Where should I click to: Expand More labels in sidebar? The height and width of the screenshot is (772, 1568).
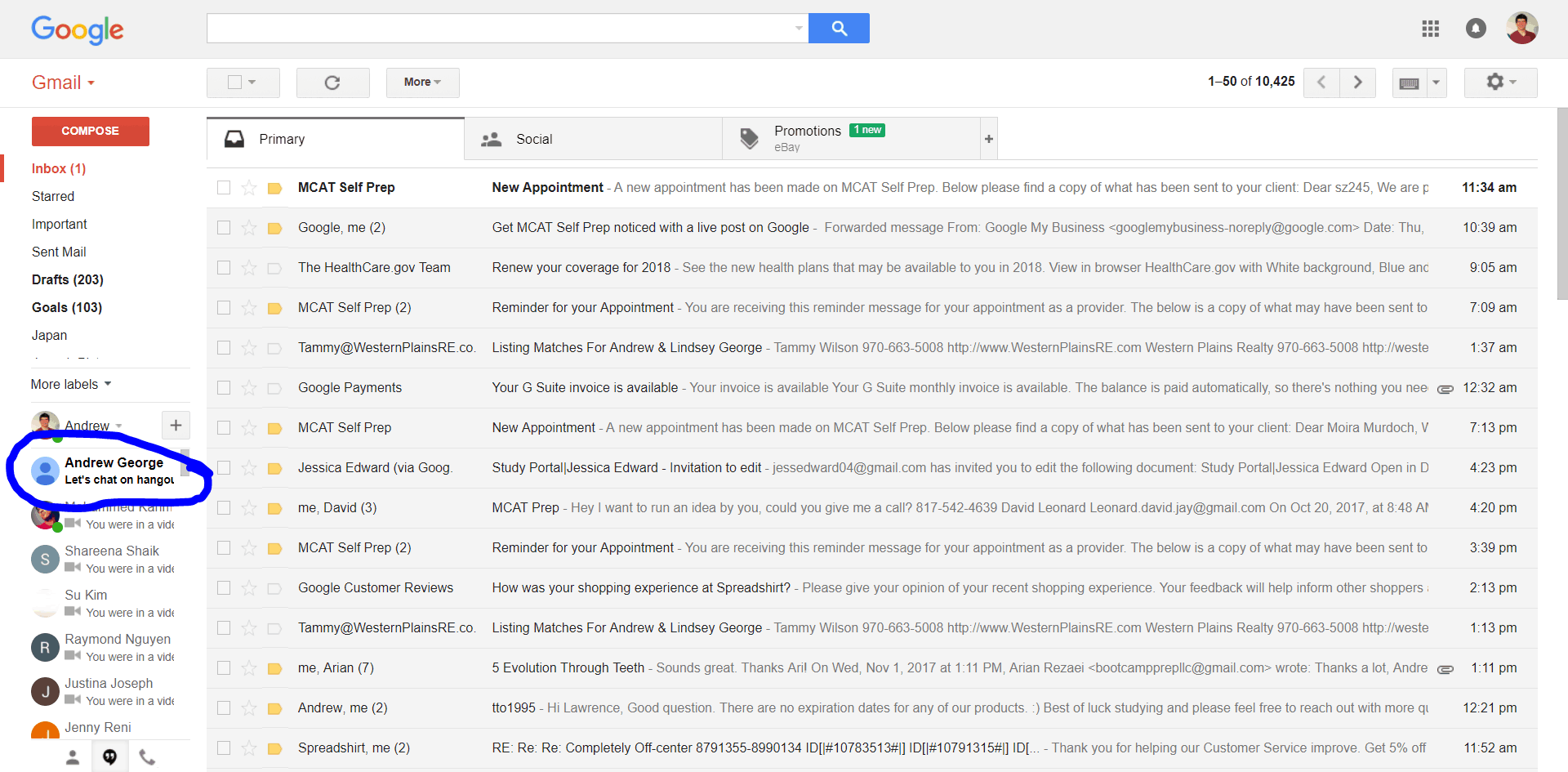pyautogui.click(x=71, y=385)
